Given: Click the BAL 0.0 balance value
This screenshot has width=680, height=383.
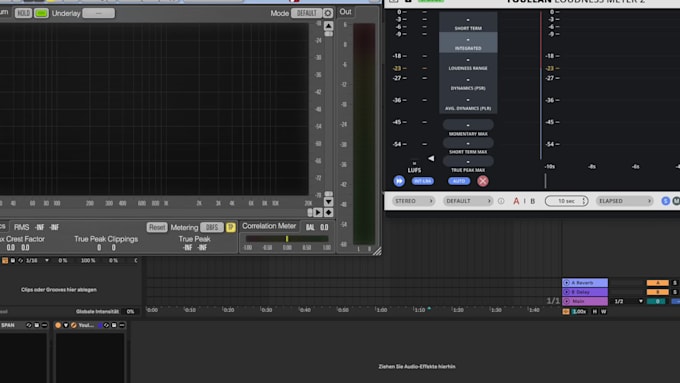Looking at the screenshot, I should point(317,227).
